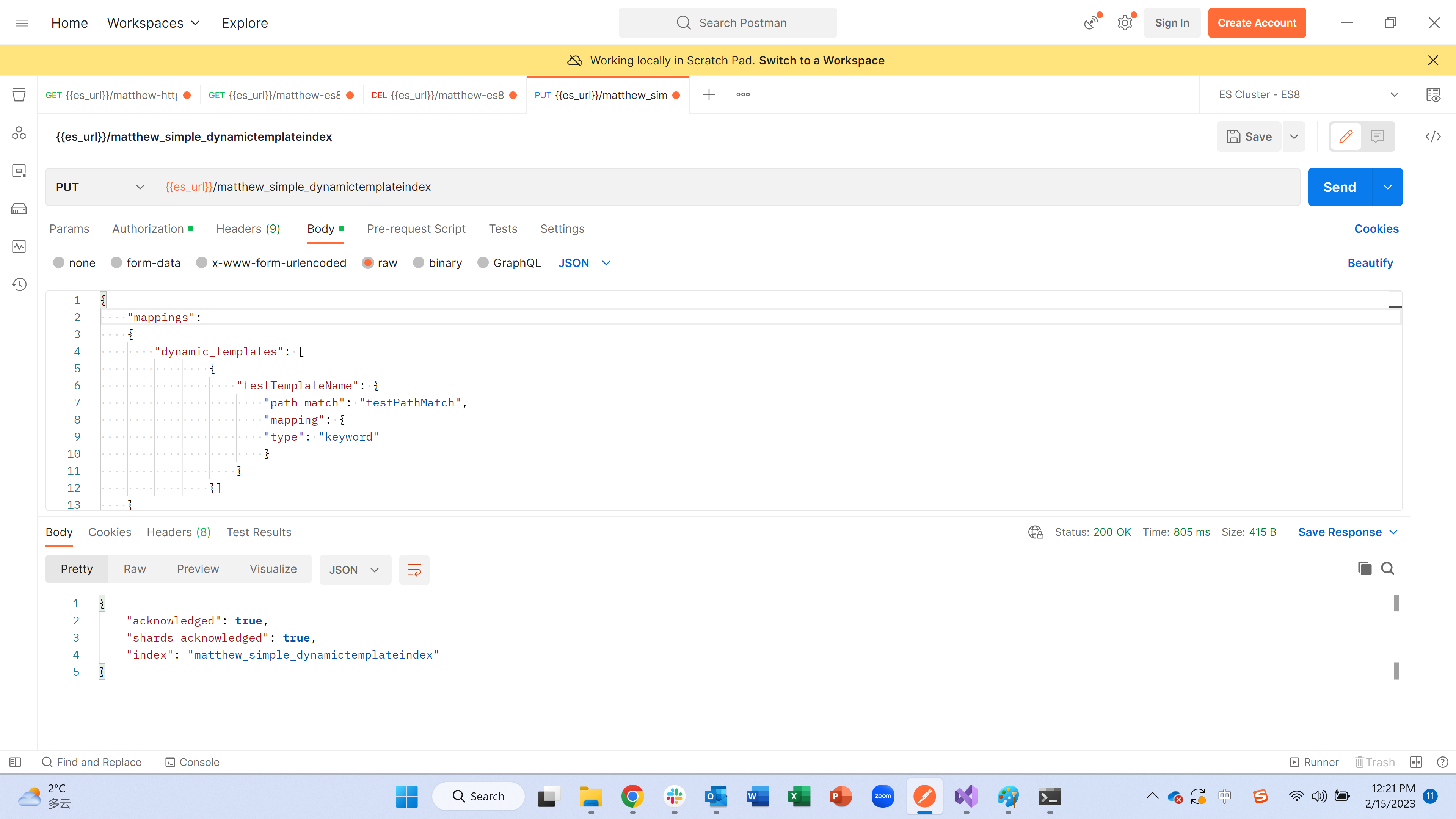1456x819 pixels.
Task: Open History sidebar icon
Action: coord(19,284)
